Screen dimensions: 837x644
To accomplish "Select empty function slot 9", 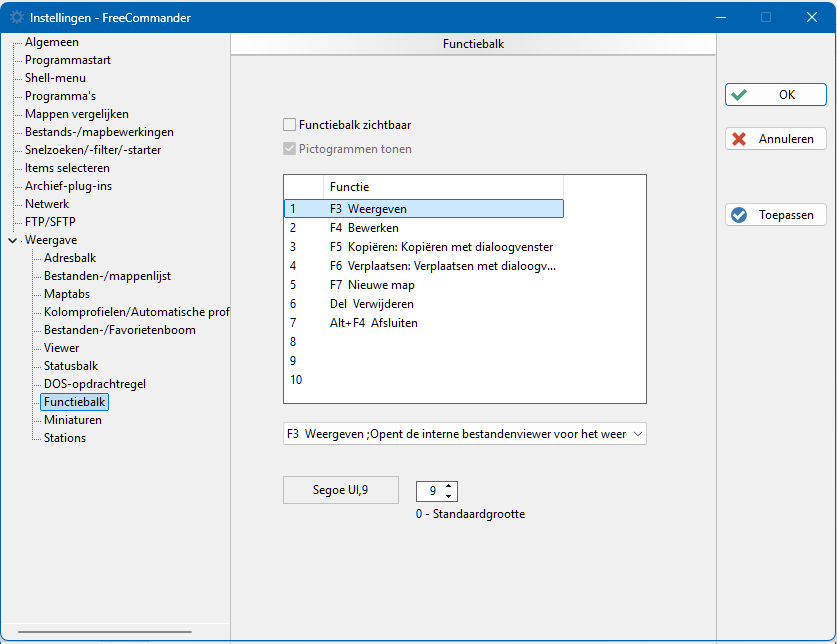I will [424, 360].
